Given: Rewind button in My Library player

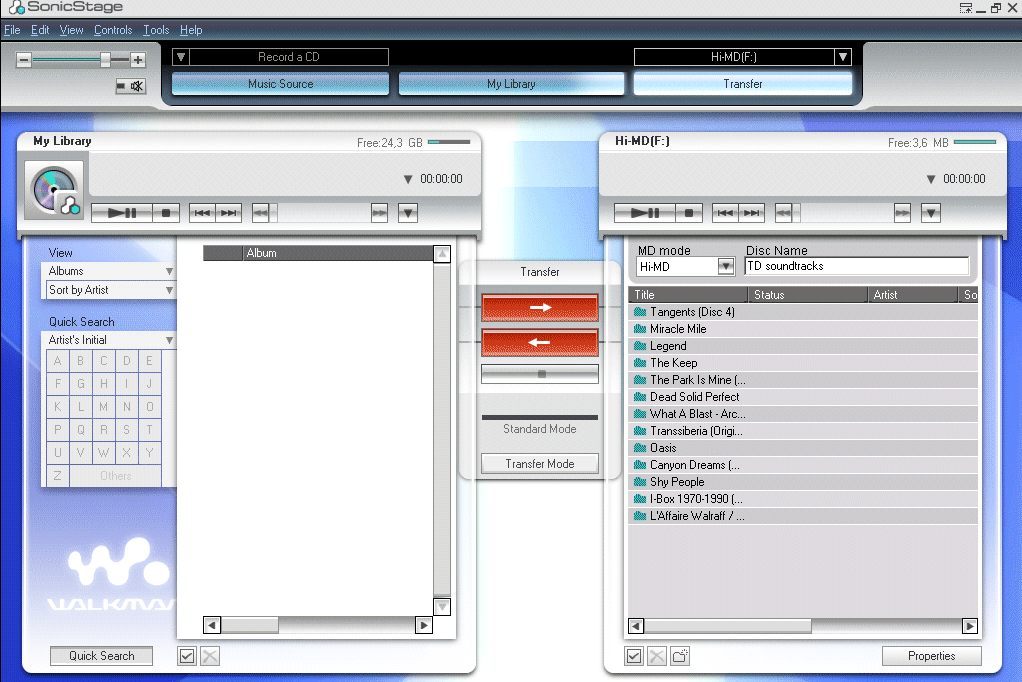Looking at the screenshot, I should pyautogui.click(x=260, y=213).
